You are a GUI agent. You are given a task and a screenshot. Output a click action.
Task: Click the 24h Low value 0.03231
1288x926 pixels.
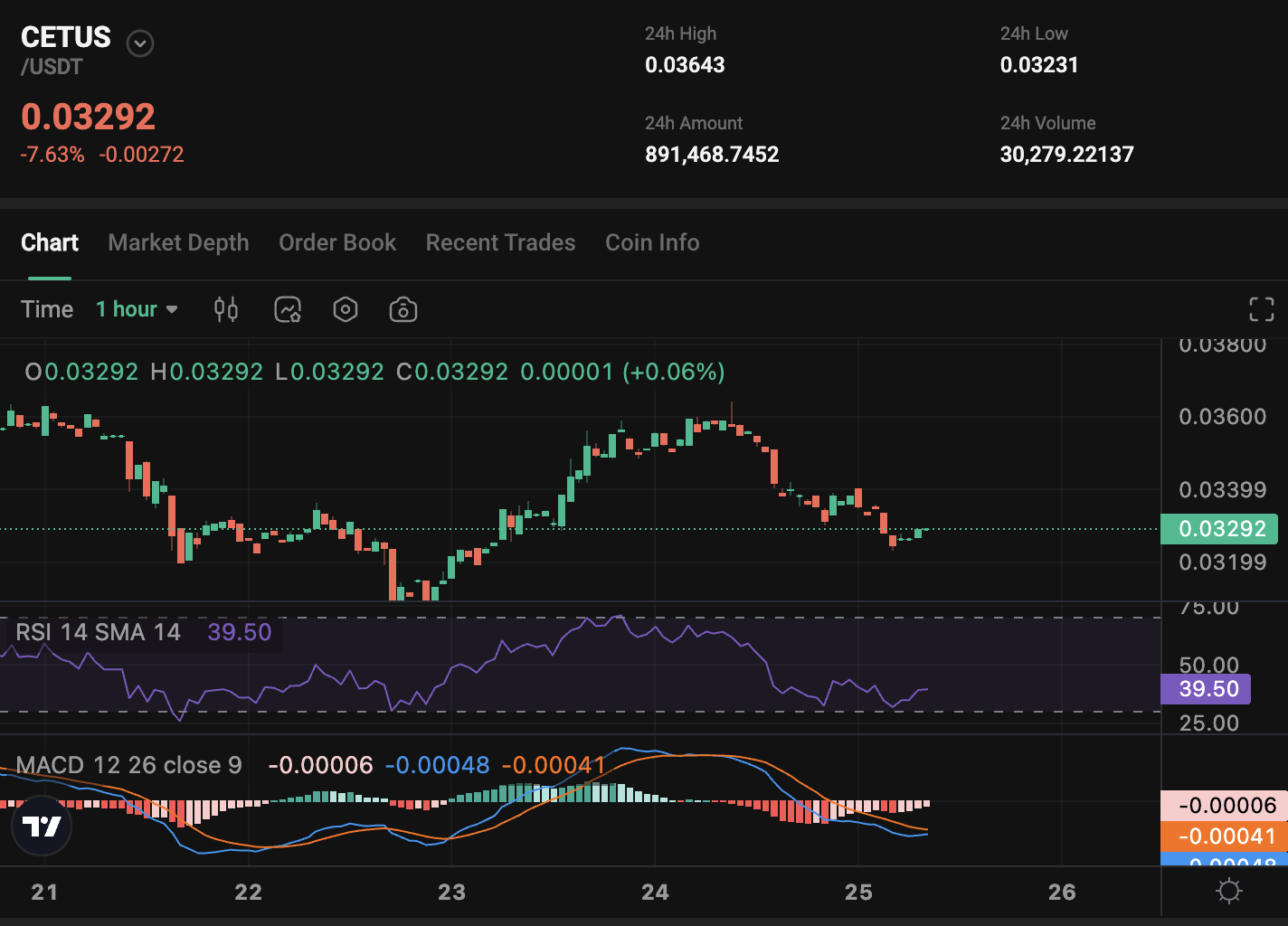tap(1039, 65)
